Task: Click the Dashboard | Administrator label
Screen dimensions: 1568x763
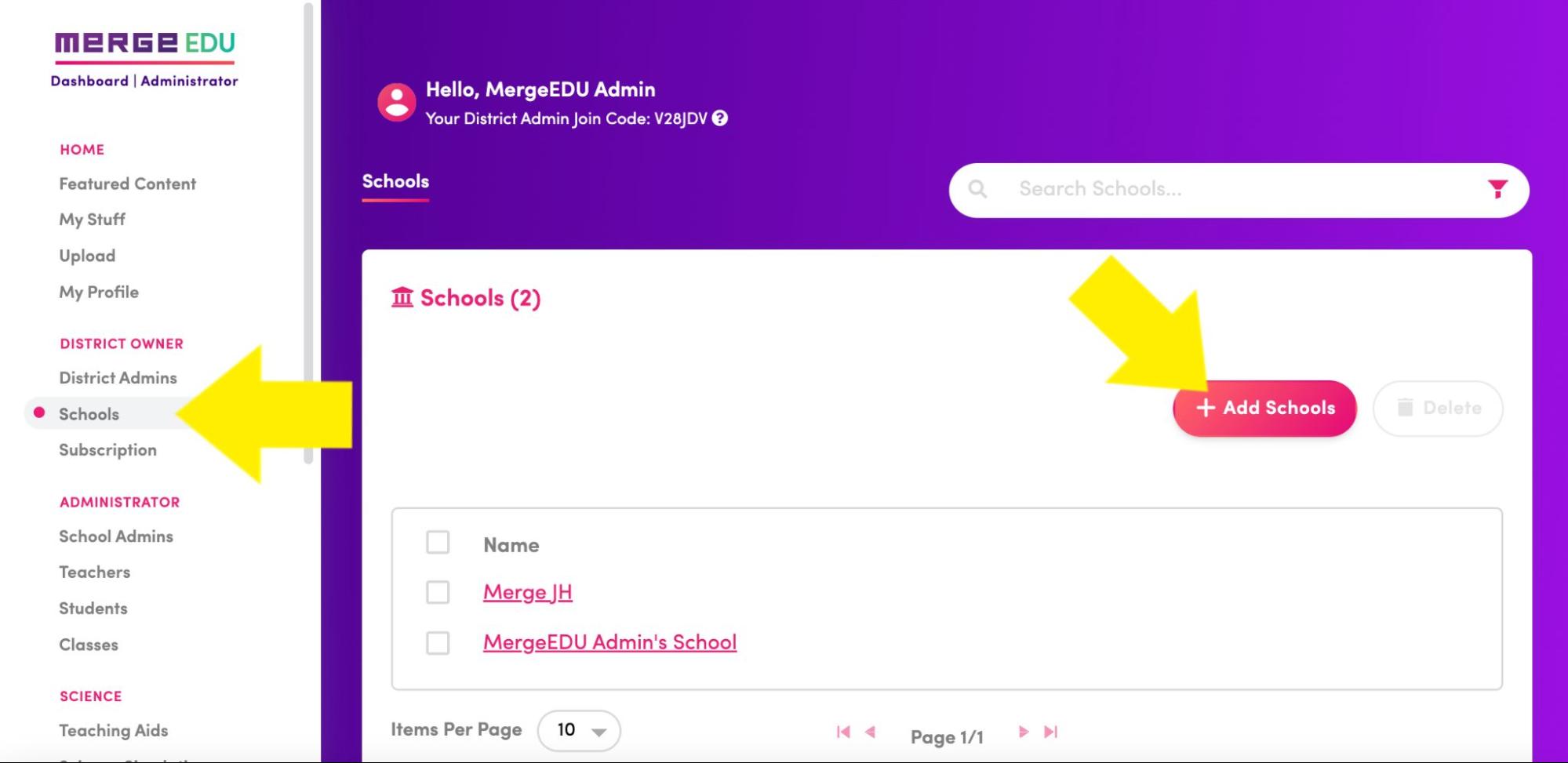Action: click(144, 81)
